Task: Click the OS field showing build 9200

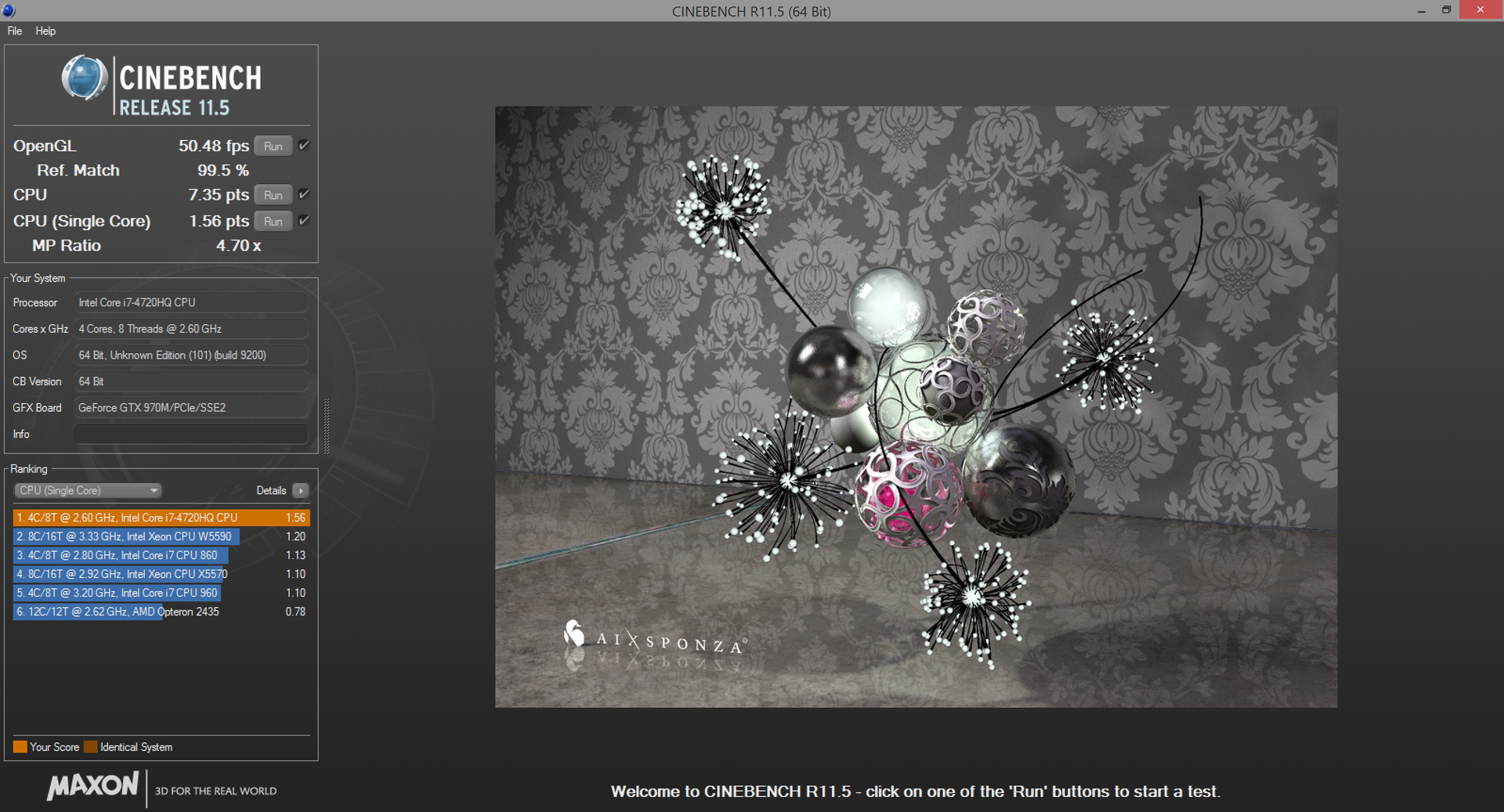Action: pyautogui.click(x=191, y=355)
